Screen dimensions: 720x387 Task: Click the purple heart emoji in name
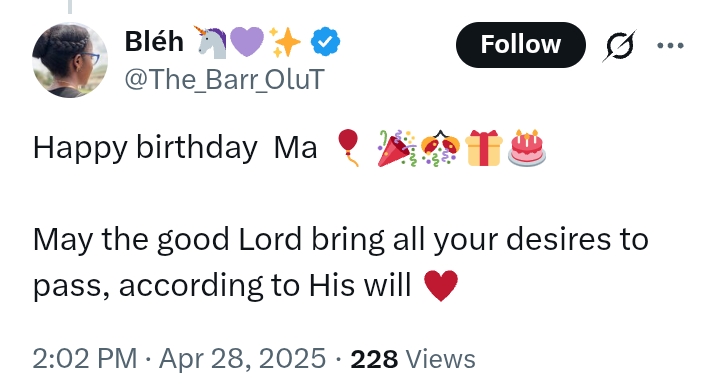(247, 42)
